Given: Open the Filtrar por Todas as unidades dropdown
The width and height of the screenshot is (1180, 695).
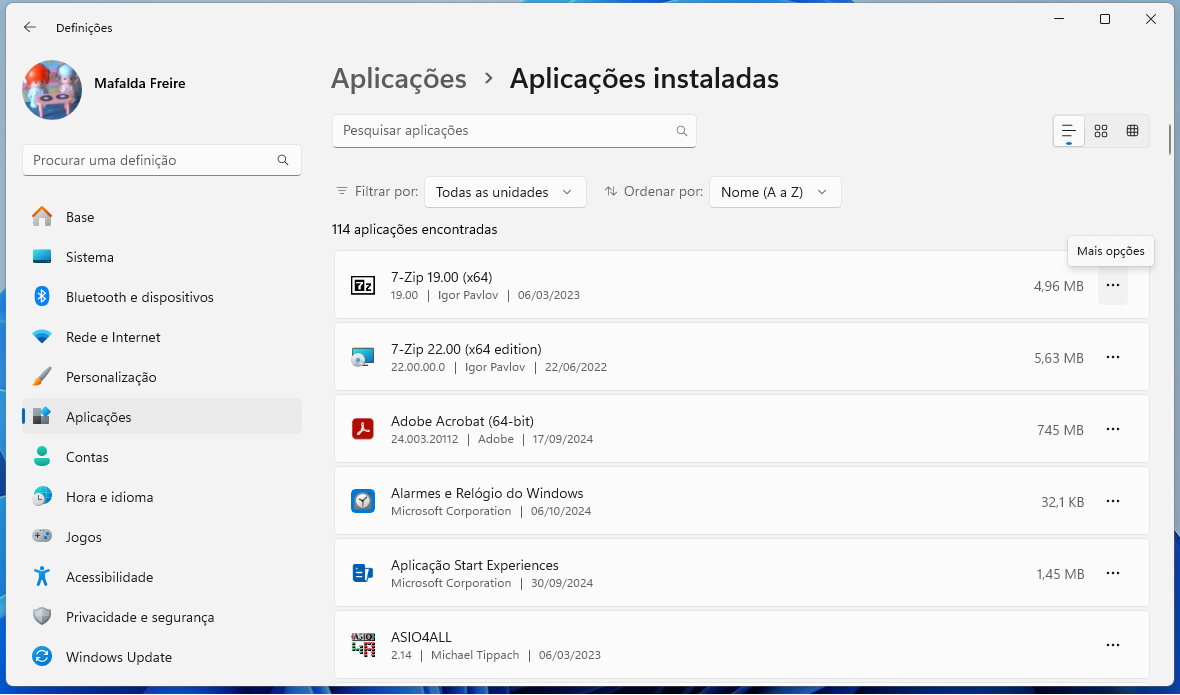Looking at the screenshot, I should [x=505, y=192].
